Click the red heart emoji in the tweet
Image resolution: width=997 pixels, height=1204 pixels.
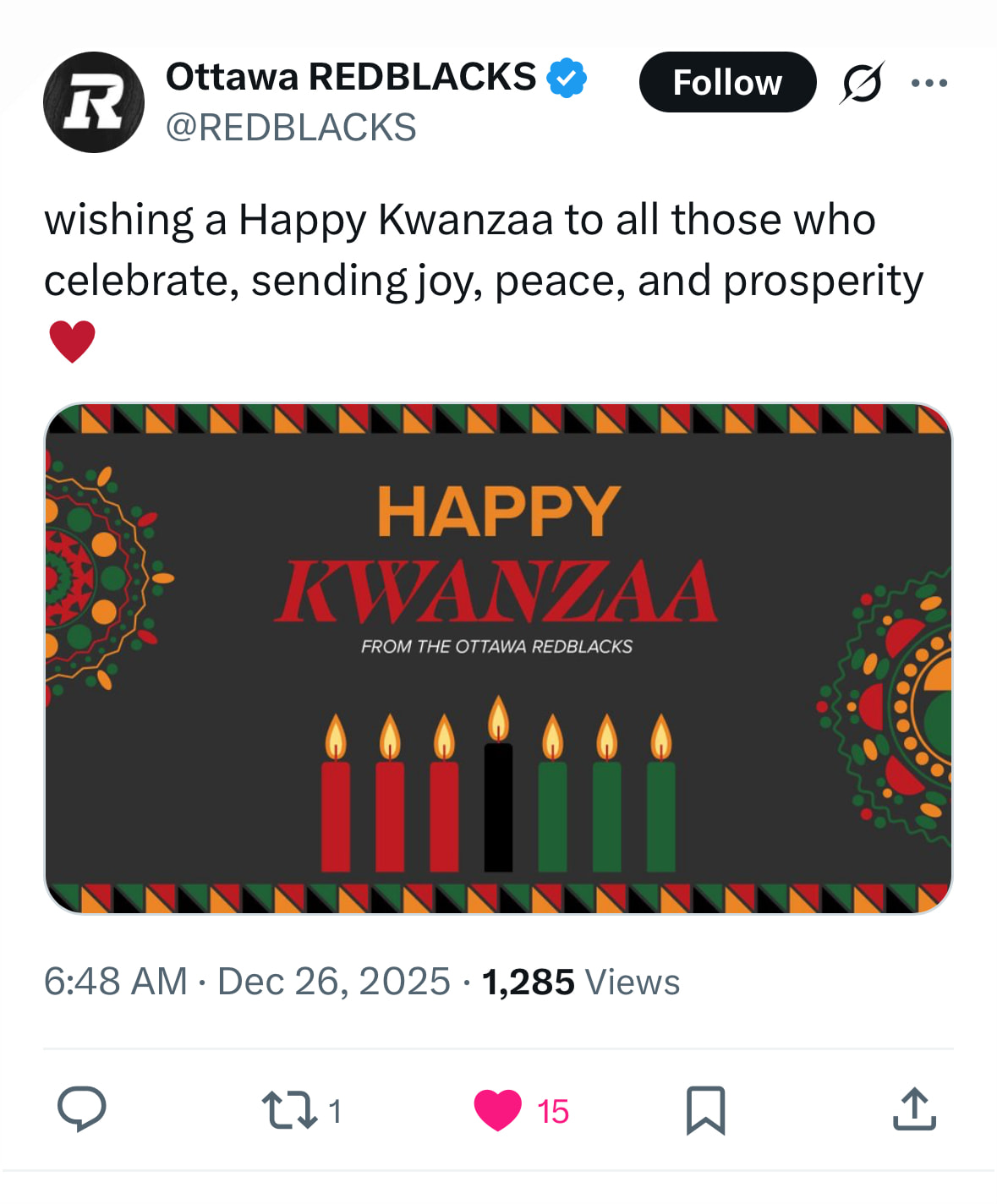73,342
